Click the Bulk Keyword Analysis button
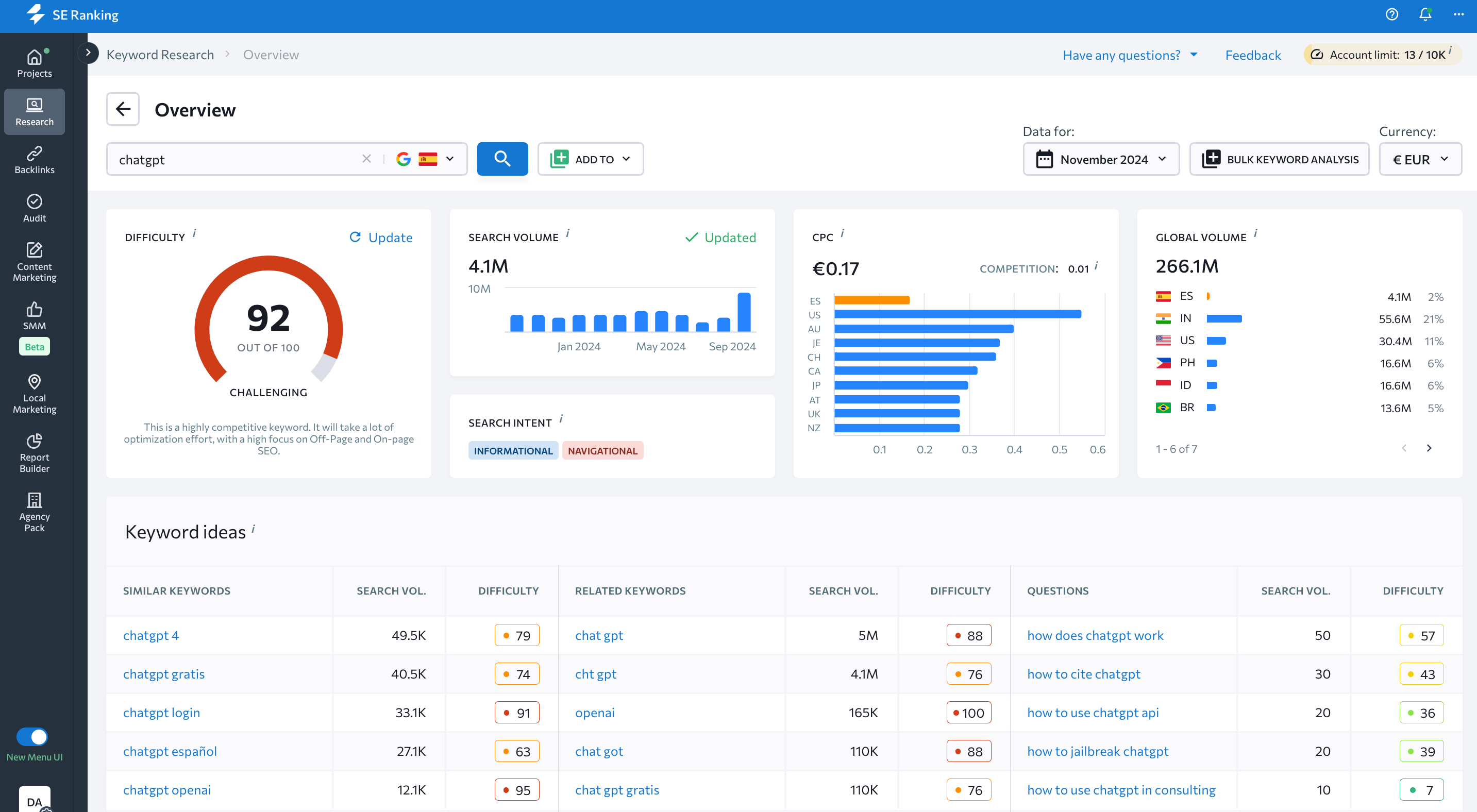The image size is (1477, 812). (x=1282, y=158)
